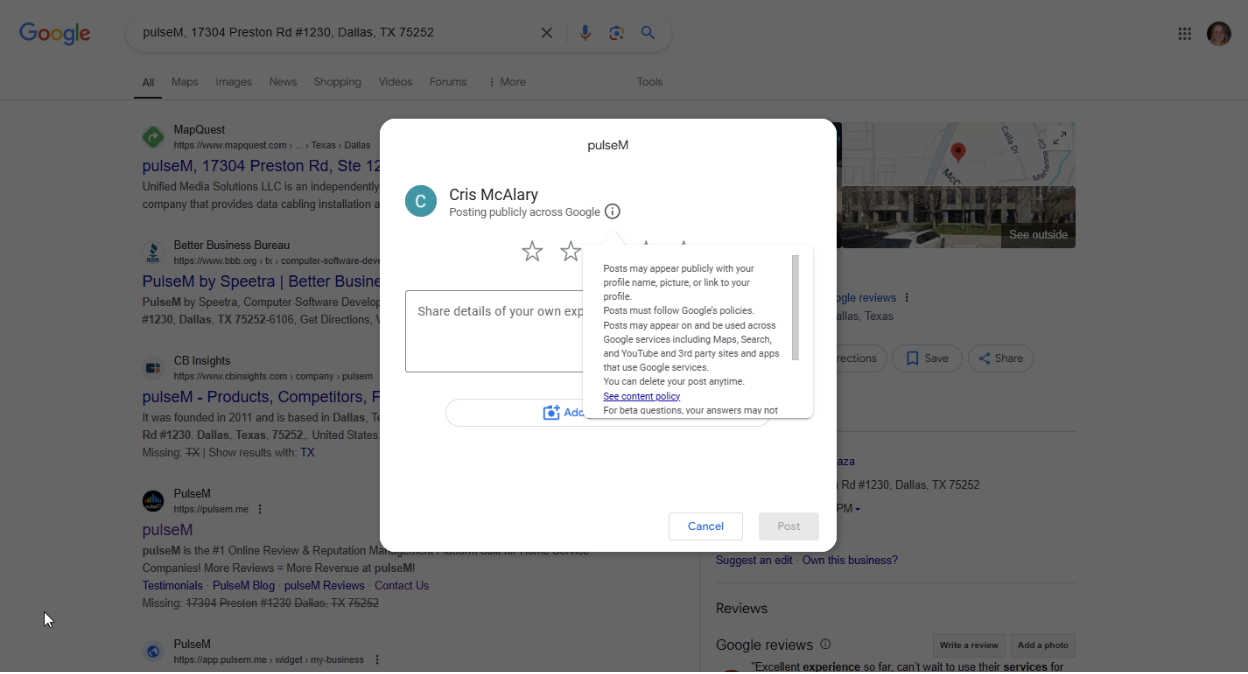
Task: Click the magnifying glass search icon
Action: tap(648, 33)
